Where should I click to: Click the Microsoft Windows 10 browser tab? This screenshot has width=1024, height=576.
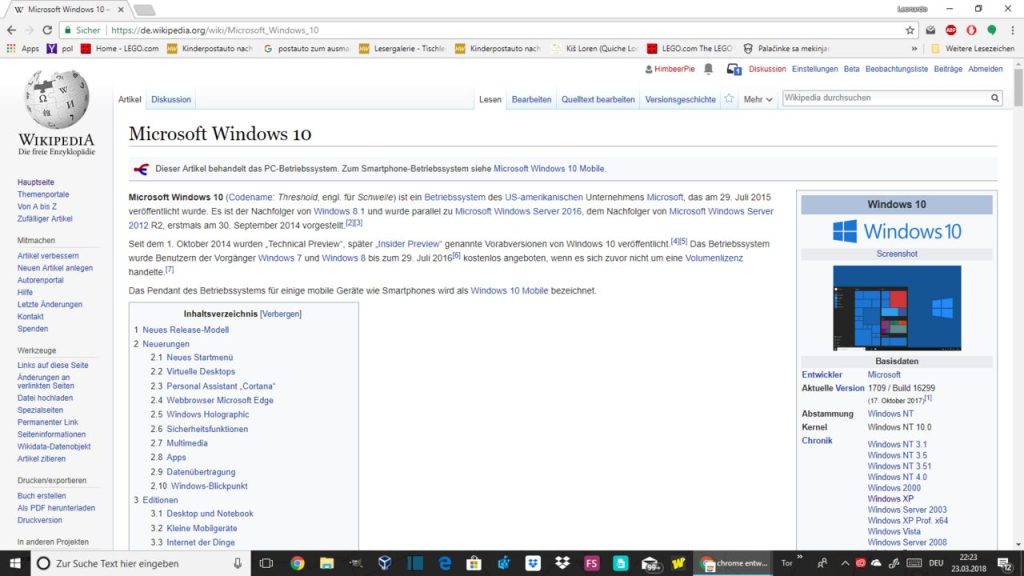point(69,10)
